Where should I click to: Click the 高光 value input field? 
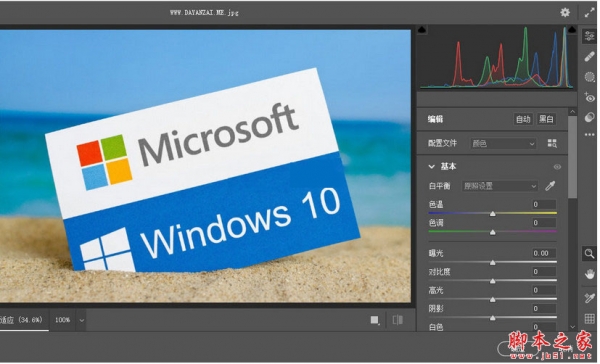(x=543, y=290)
